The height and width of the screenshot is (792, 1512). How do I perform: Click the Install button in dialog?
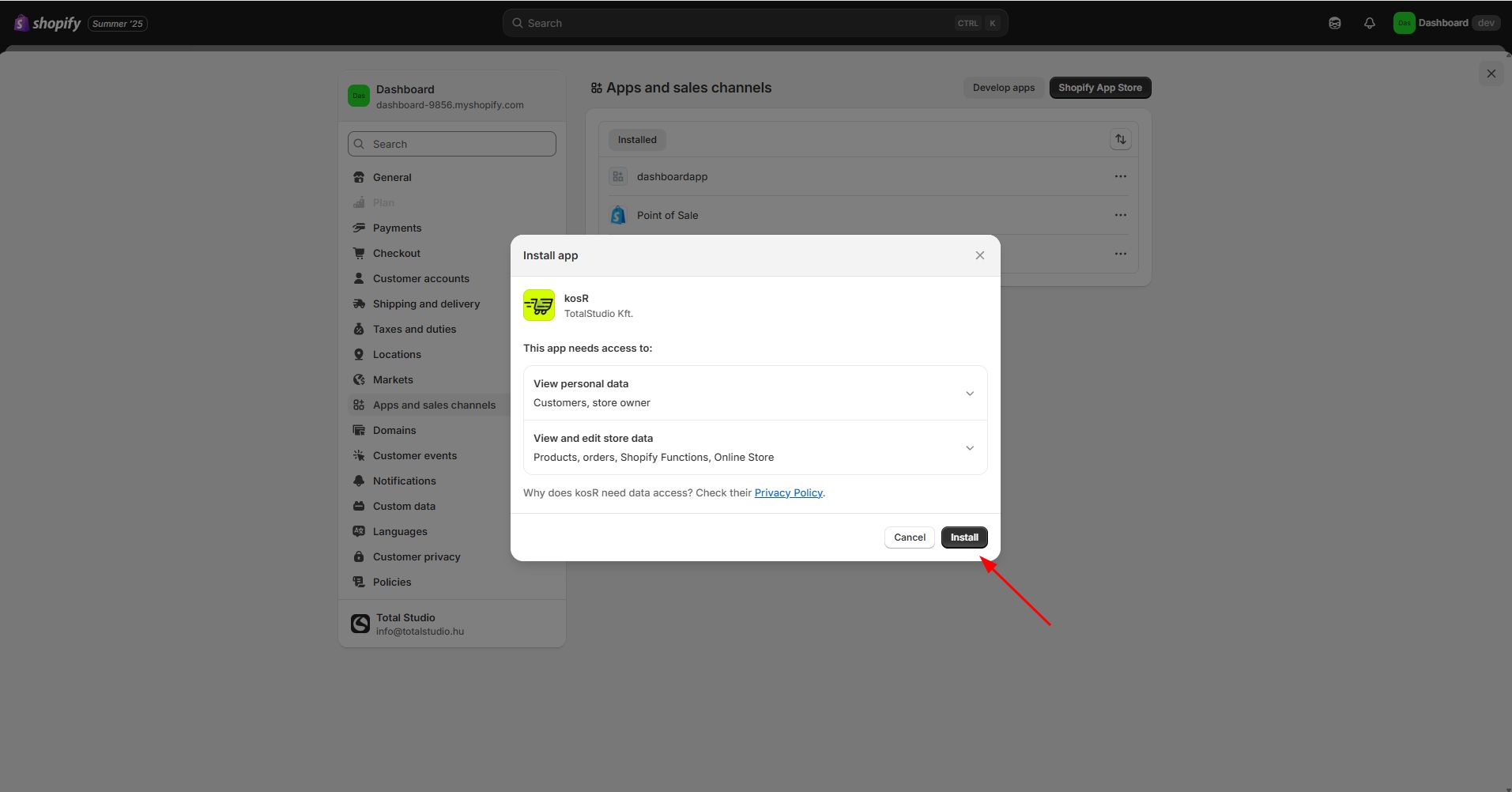point(963,537)
